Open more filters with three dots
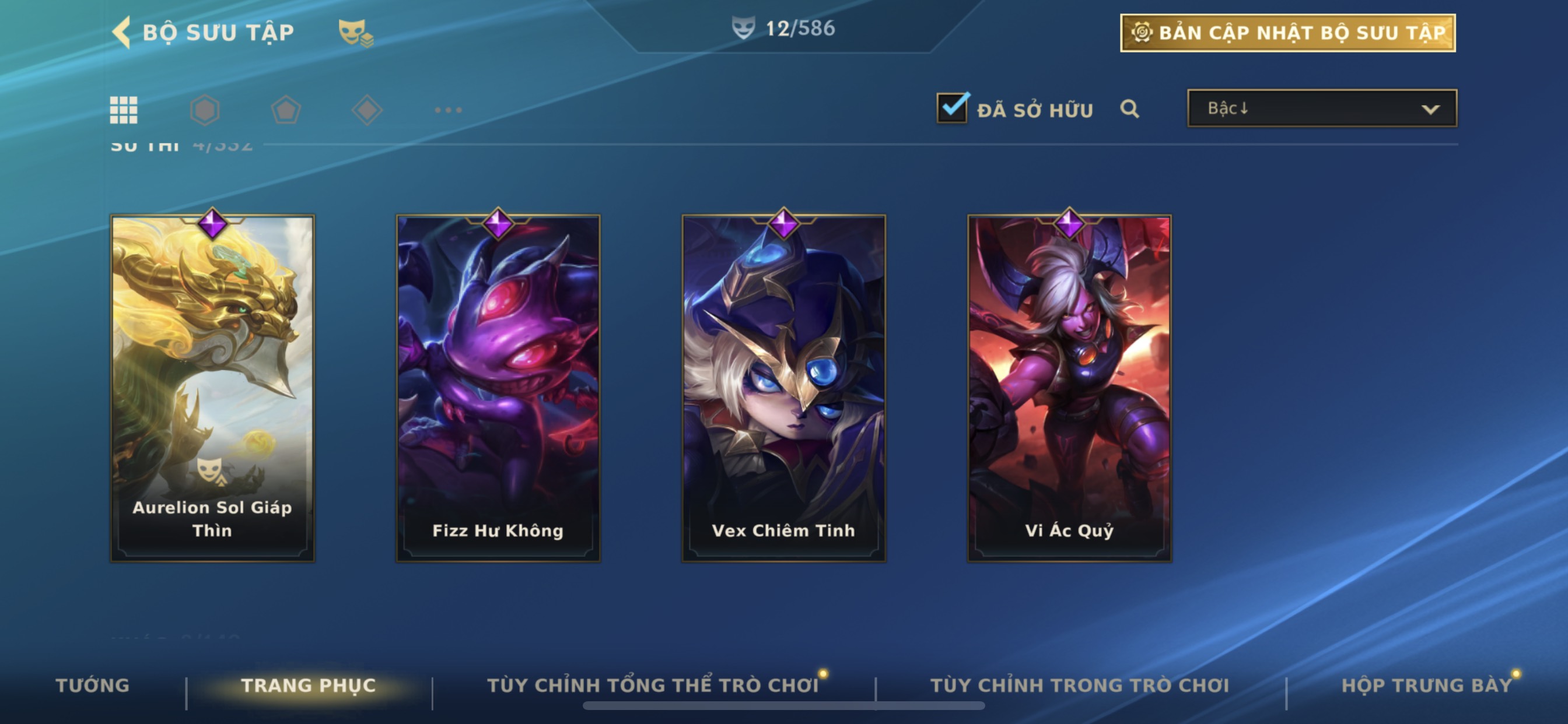The image size is (1568, 724). 449,110
